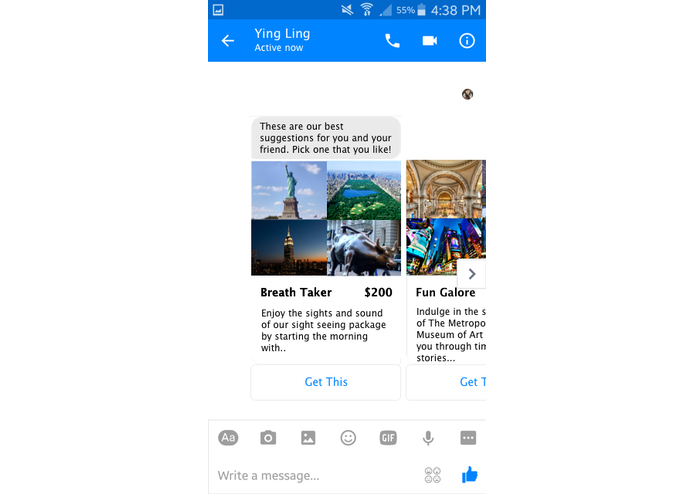Start a voice call with Ying Ling
The height and width of the screenshot is (494, 695).
click(x=392, y=41)
